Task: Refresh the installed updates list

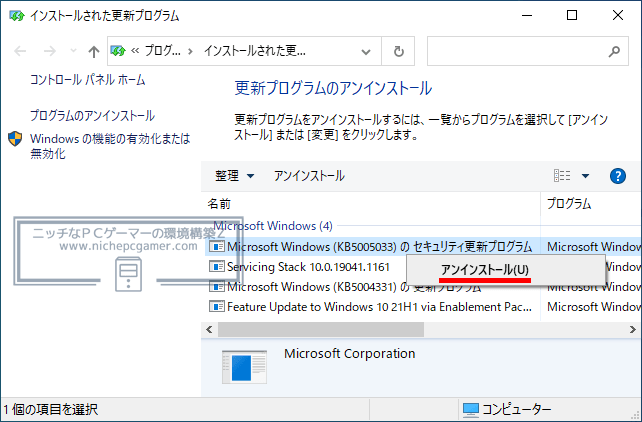Action: point(398,51)
